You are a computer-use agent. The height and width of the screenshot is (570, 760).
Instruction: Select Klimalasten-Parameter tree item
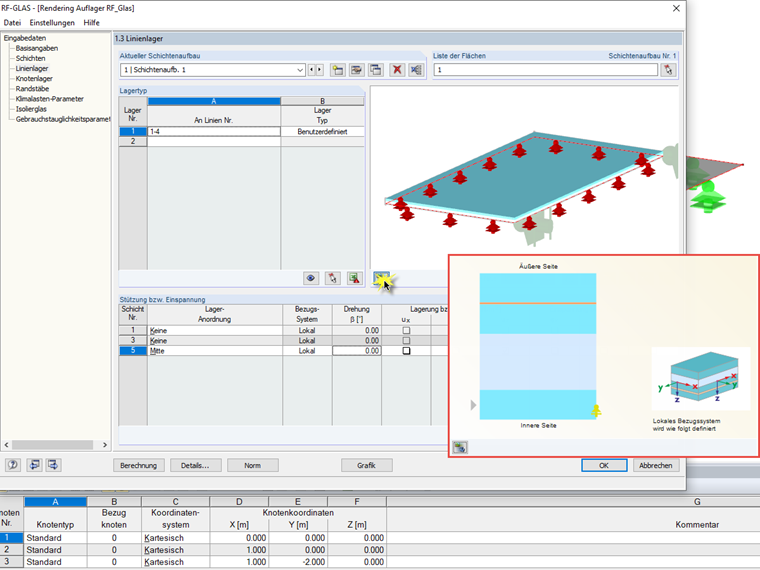pyautogui.click(x=49, y=99)
